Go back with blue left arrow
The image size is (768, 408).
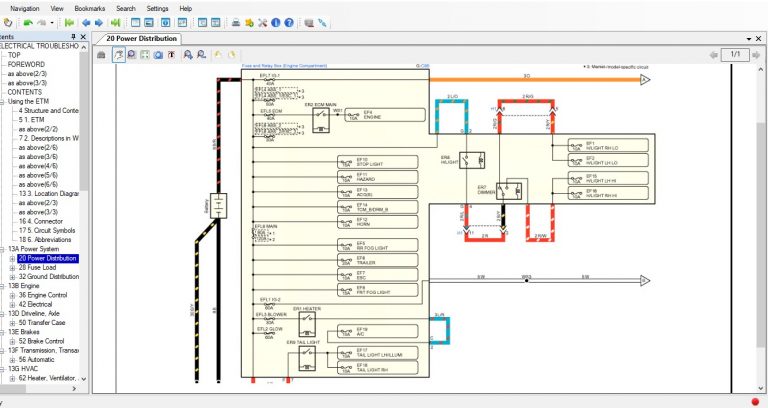tap(86, 23)
